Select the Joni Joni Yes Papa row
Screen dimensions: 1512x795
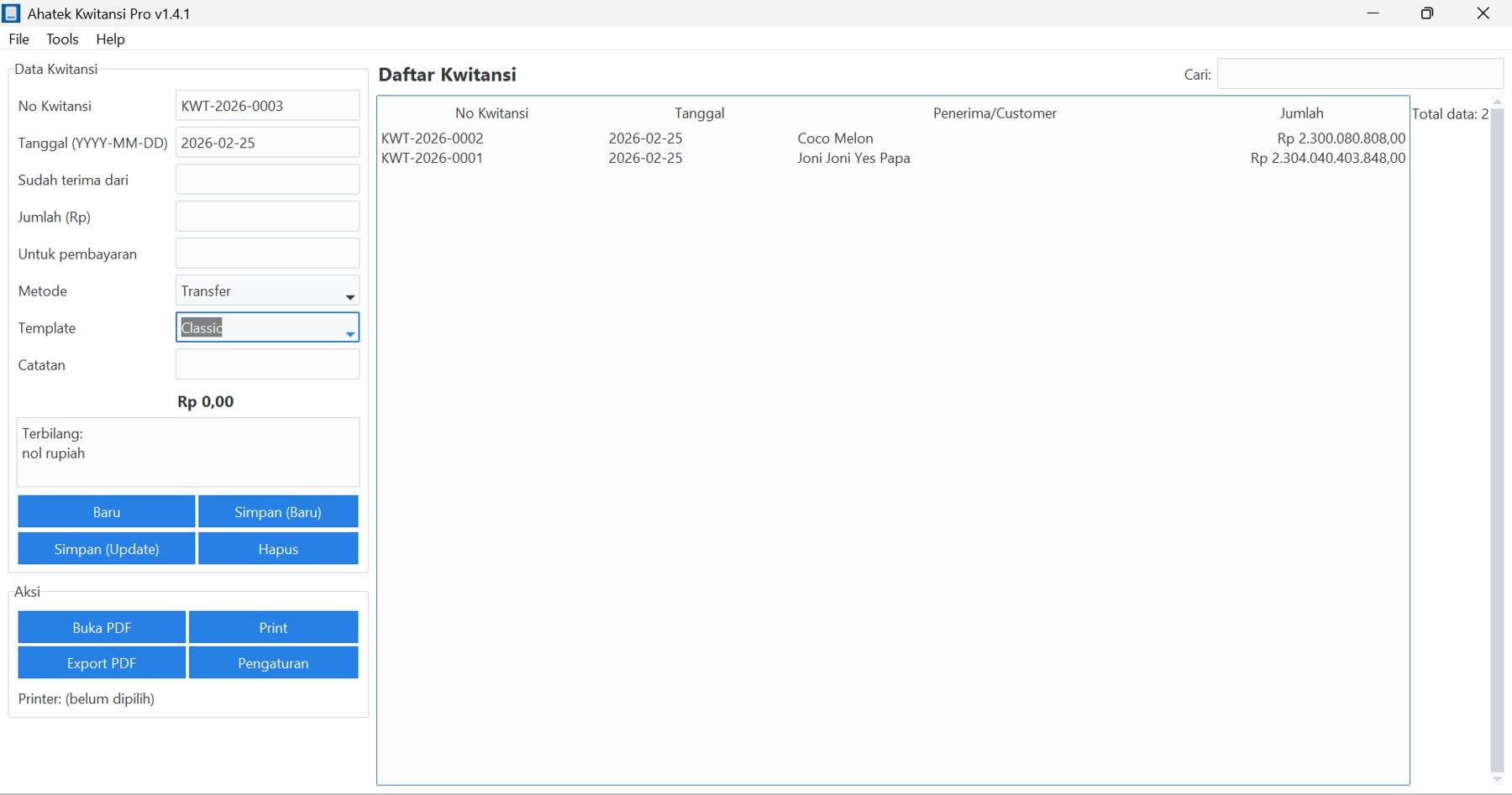(x=853, y=159)
